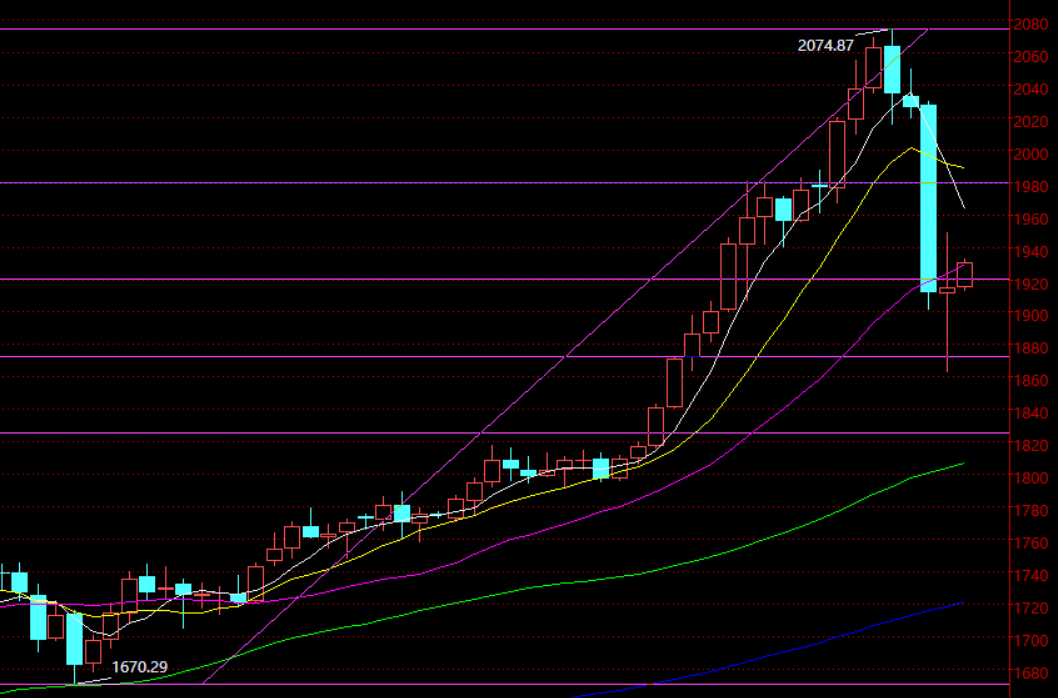Click the 1880 price axis label
1058x698 pixels.
click(1031, 348)
